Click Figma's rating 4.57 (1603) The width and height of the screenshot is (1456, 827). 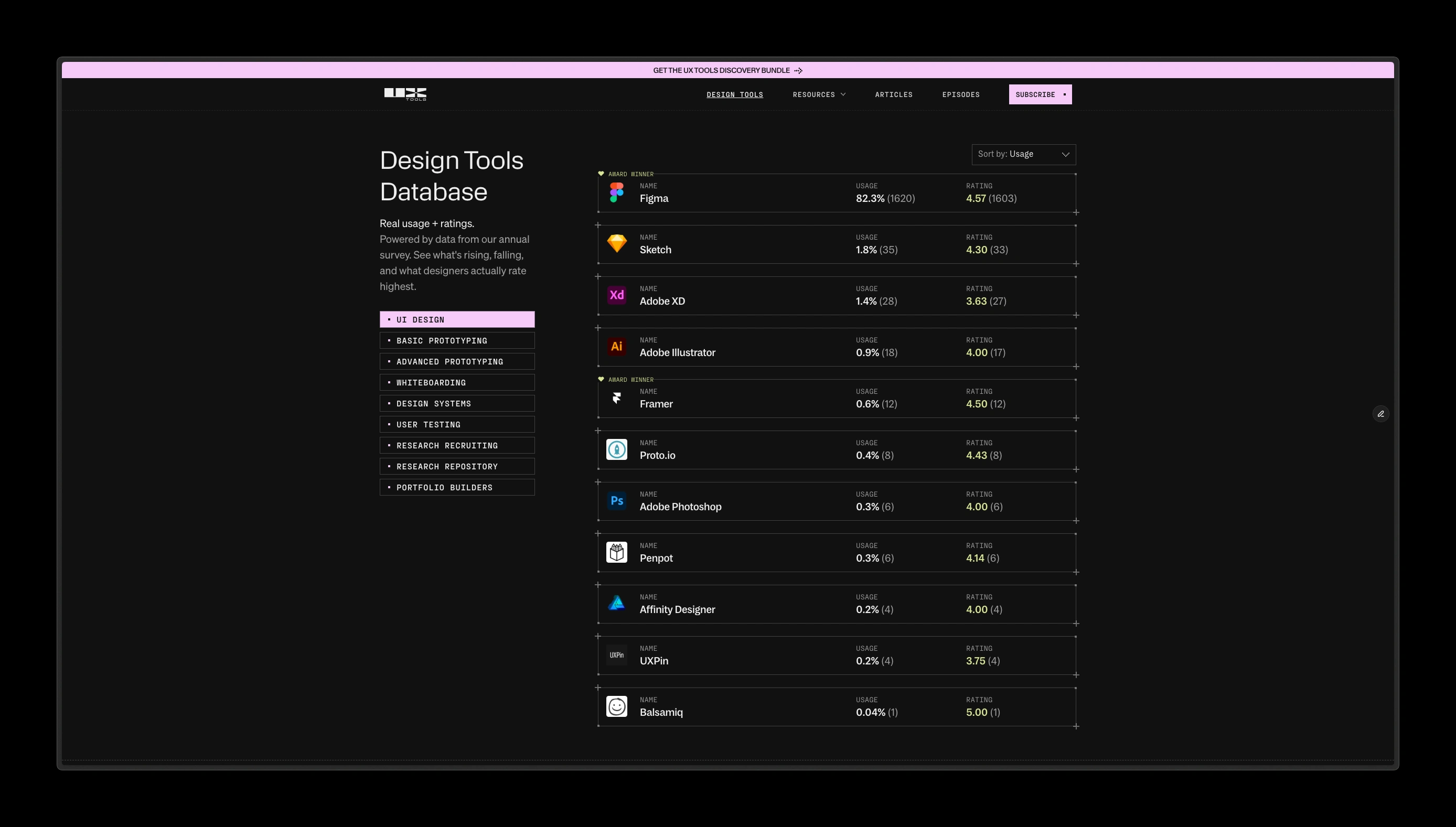pyautogui.click(x=991, y=199)
